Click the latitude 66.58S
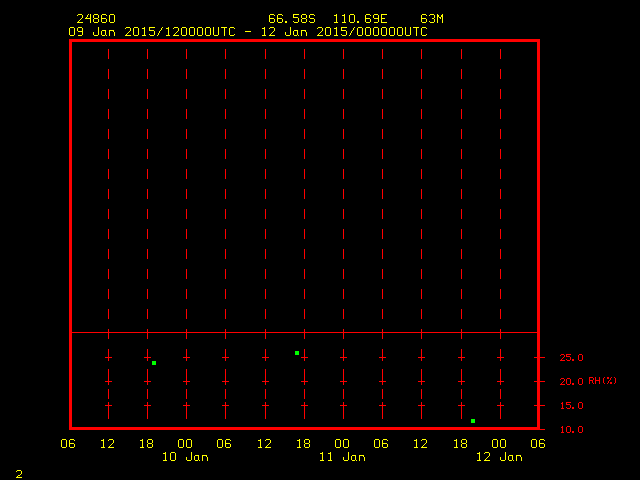Screen dimensions: 640x480 [292, 19]
